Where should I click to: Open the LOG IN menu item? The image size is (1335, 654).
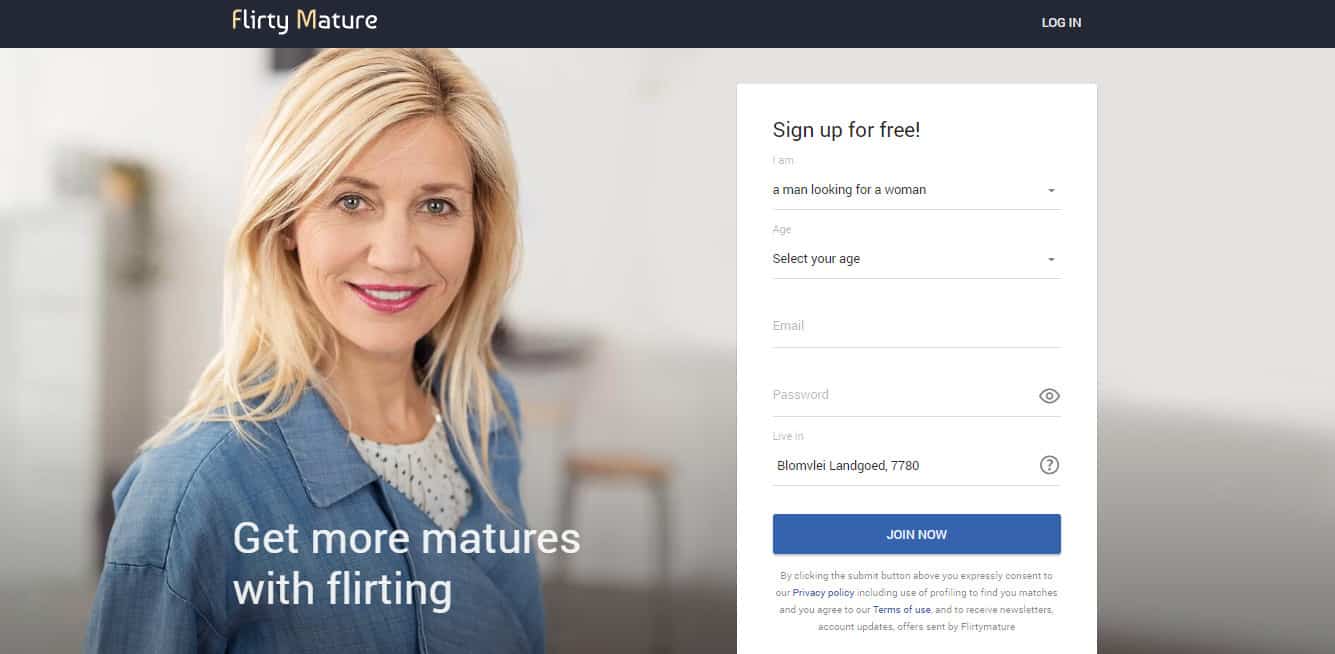[x=1061, y=22]
